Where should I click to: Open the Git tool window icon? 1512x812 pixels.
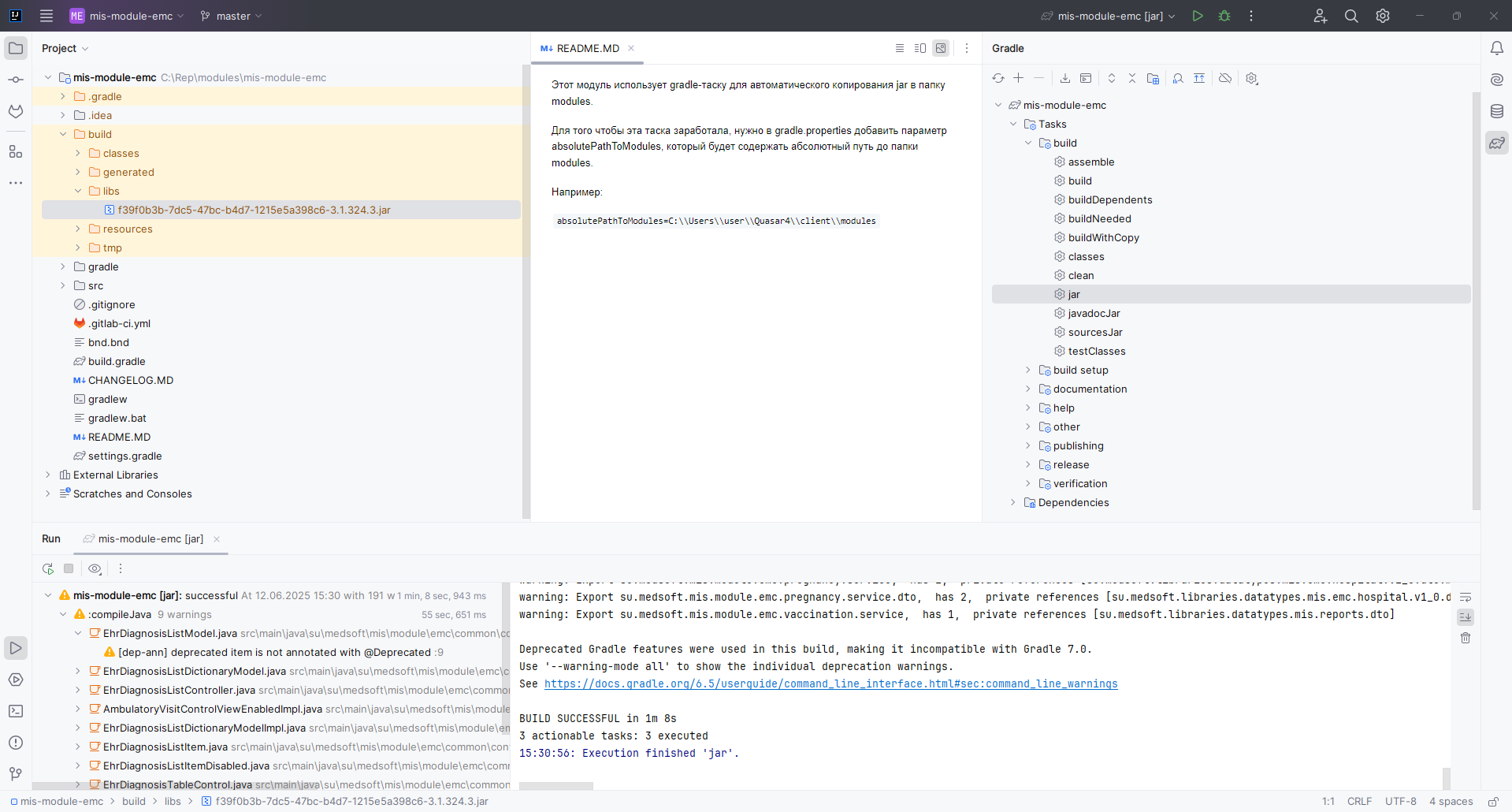[x=16, y=774]
